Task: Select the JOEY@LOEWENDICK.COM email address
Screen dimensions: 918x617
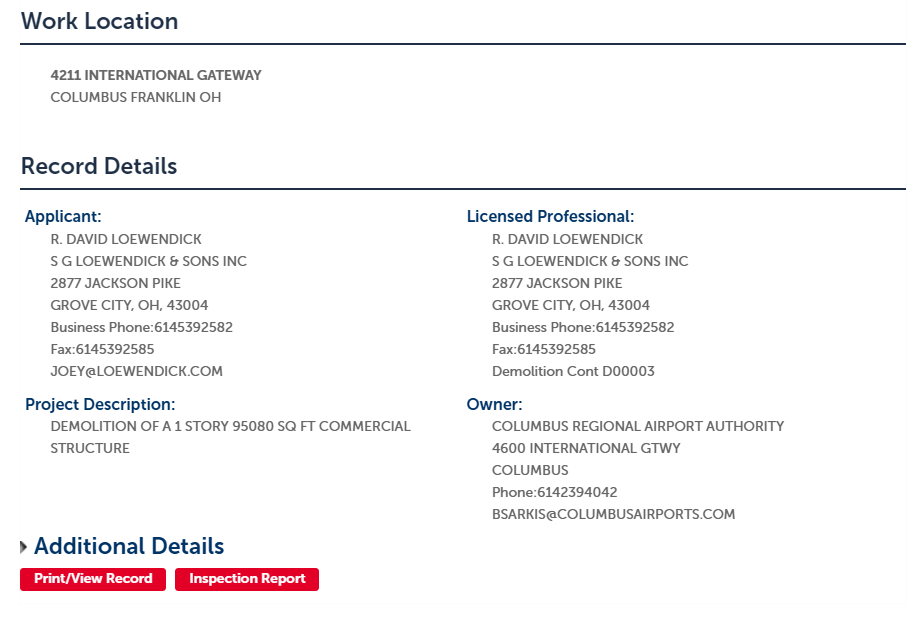Action: point(136,371)
